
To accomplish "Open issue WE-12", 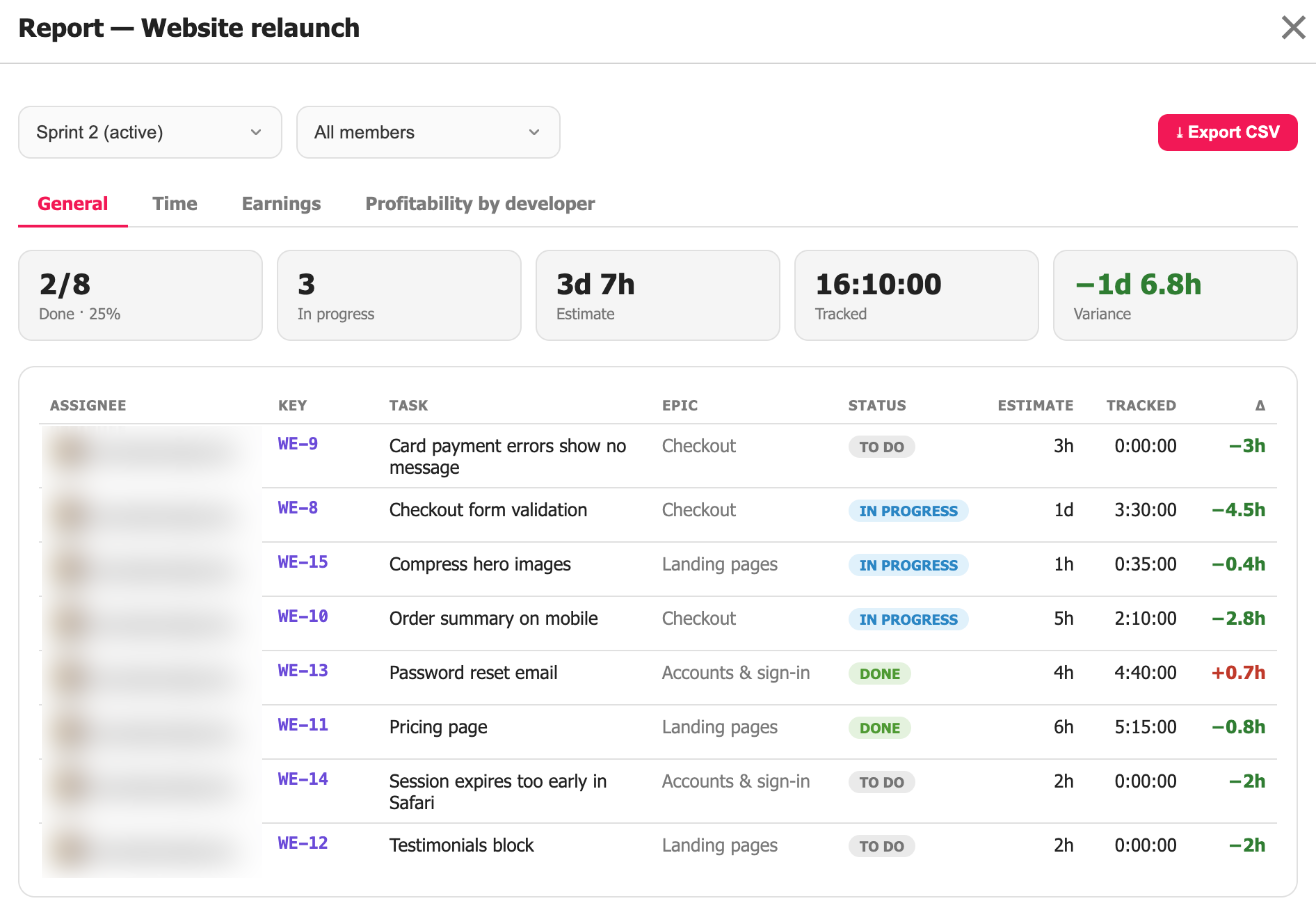I will [303, 843].
